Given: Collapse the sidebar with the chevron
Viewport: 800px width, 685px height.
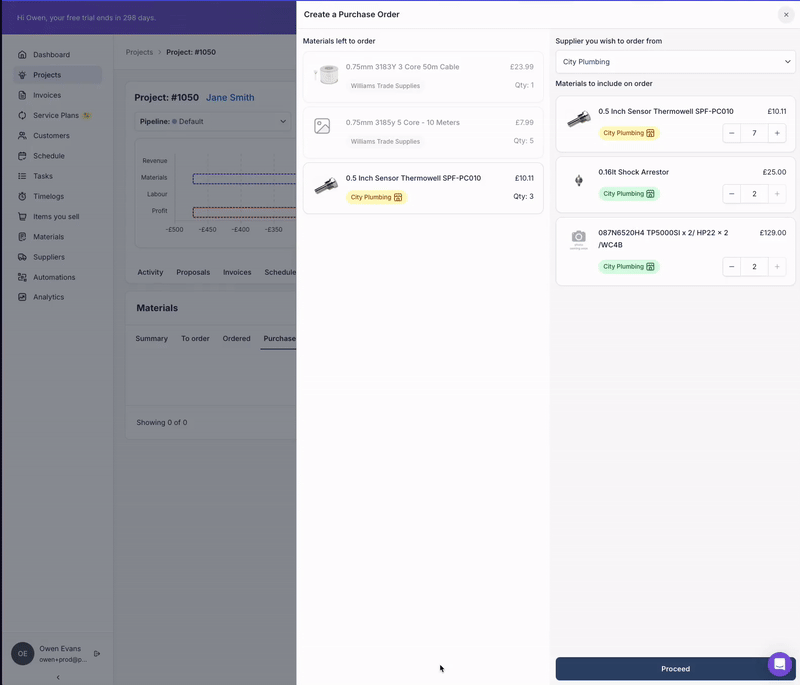Looking at the screenshot, I should [x=57, y=677].
